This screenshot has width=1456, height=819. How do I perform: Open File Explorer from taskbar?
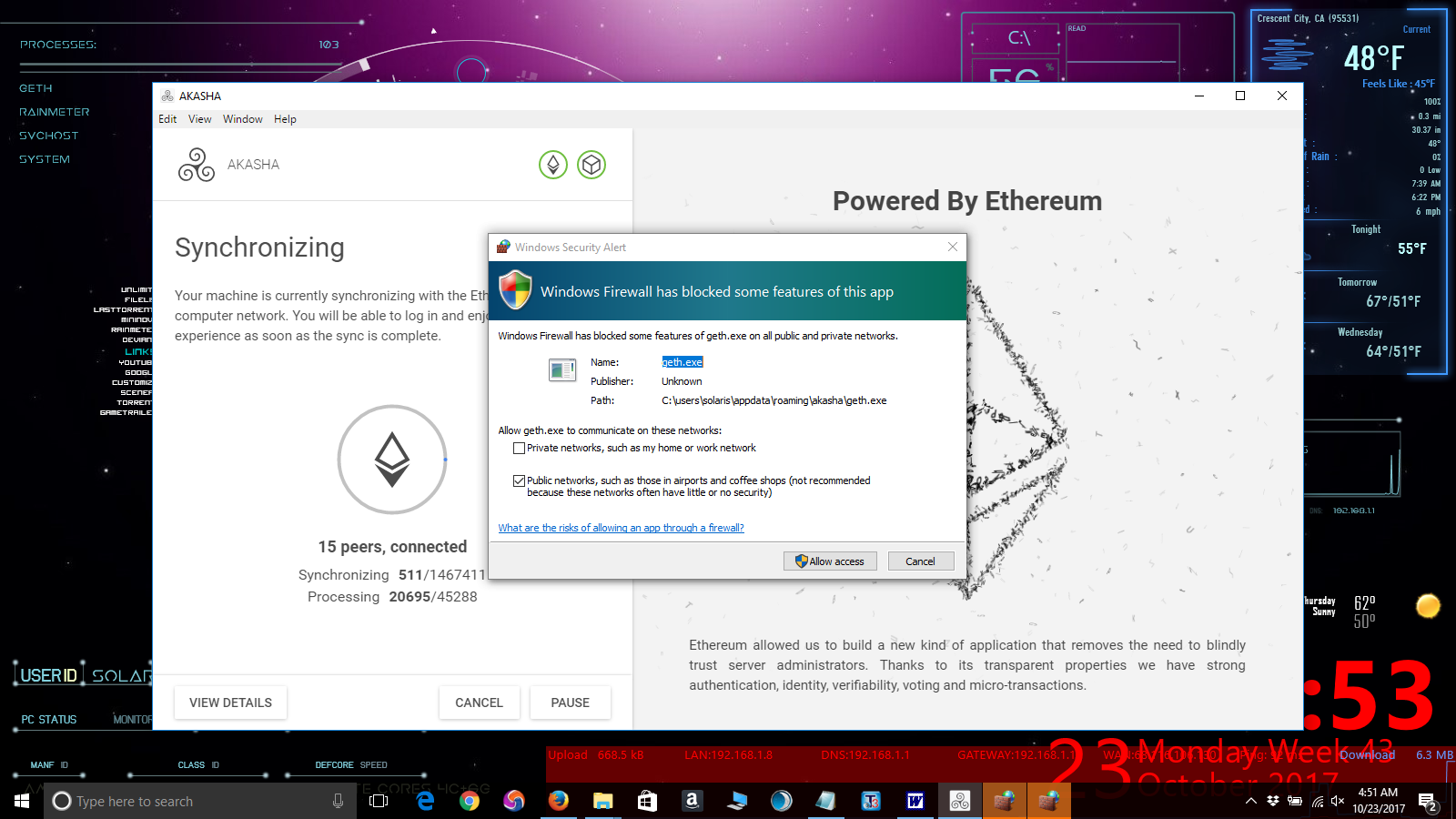tap(603, 801)
